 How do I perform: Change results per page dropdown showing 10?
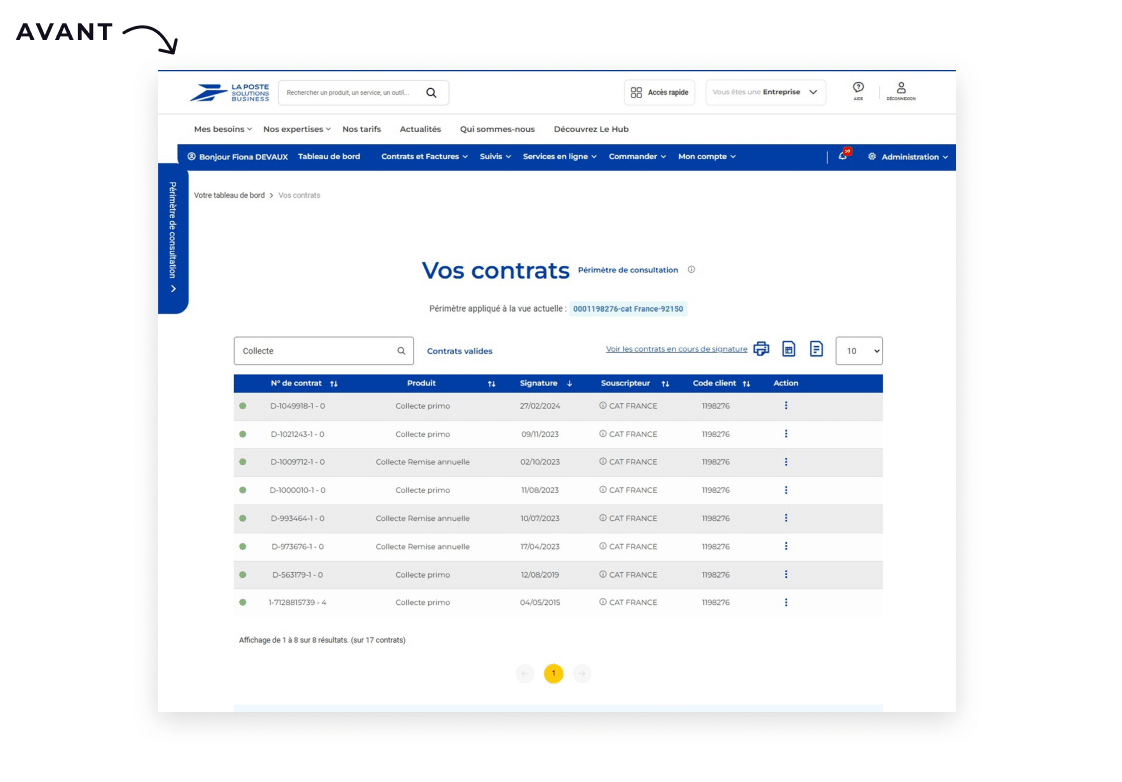[x=859, y=351]
